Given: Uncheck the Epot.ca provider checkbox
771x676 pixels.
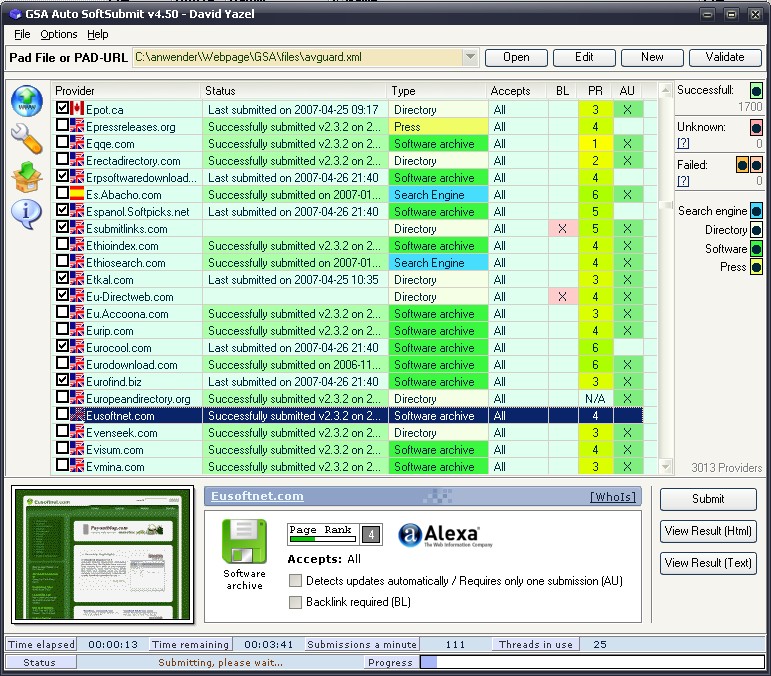Looking at the screenshot, I should 62,108.
